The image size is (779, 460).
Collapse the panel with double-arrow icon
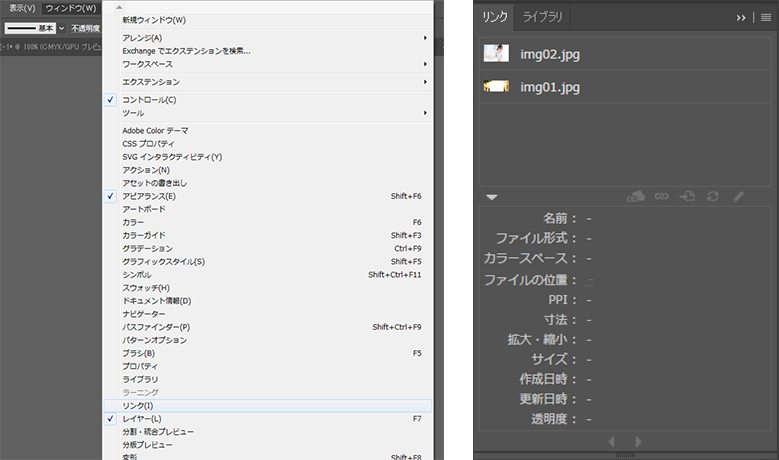pos(742,17)
